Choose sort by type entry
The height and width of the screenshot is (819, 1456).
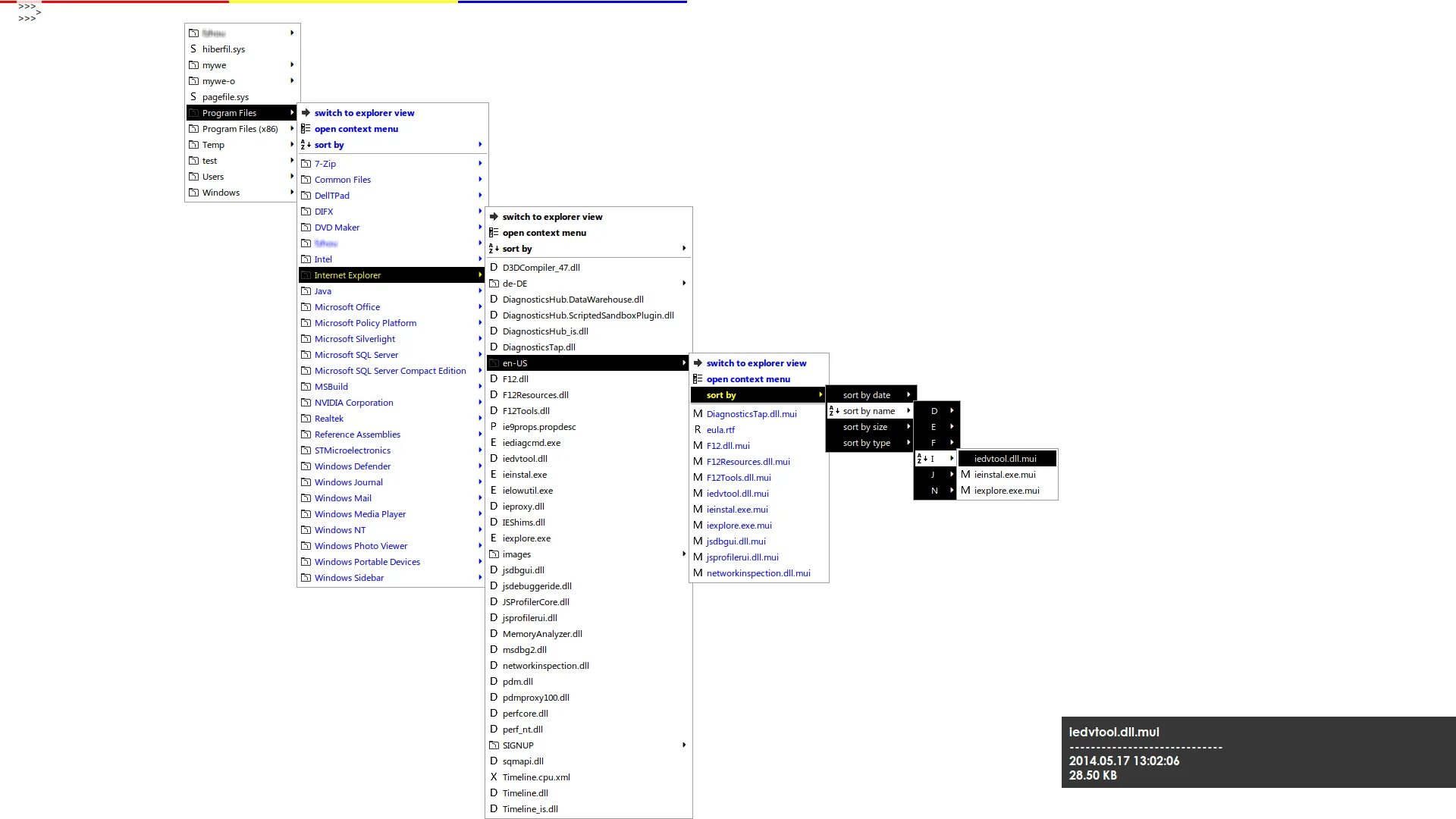coord(867,443)
